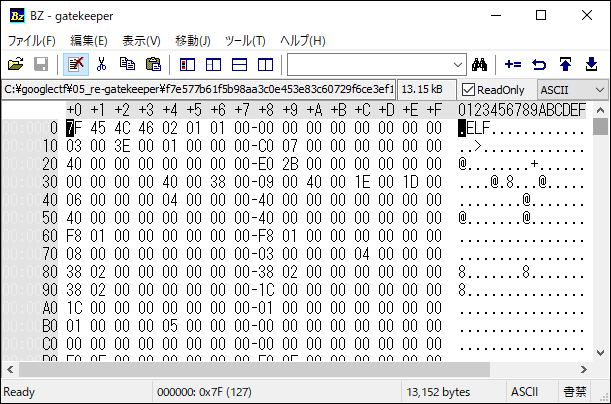Copy selection using the copy icon
Screen dimensions: 611x404
127,64
